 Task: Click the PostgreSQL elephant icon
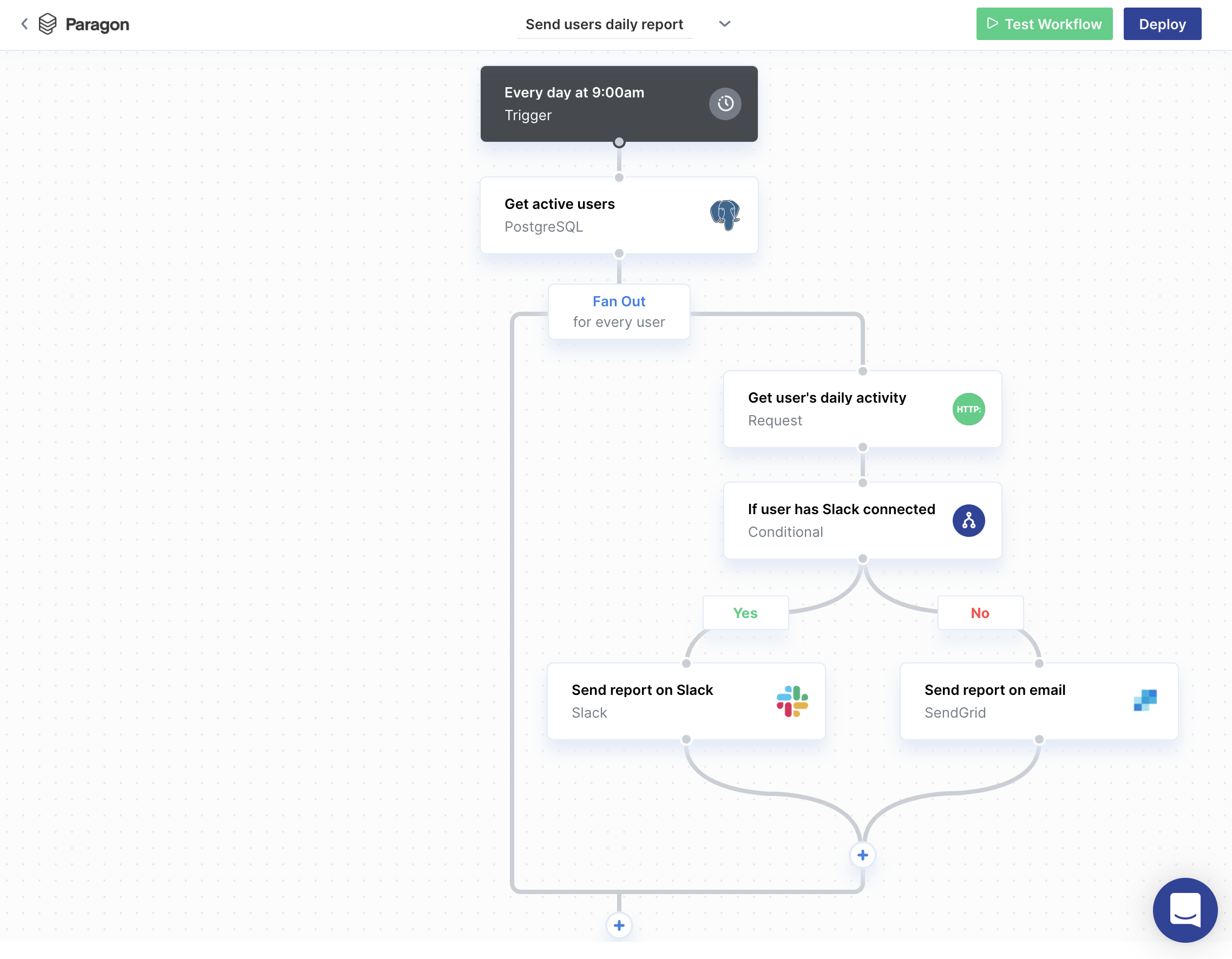(x=725, y=215)
